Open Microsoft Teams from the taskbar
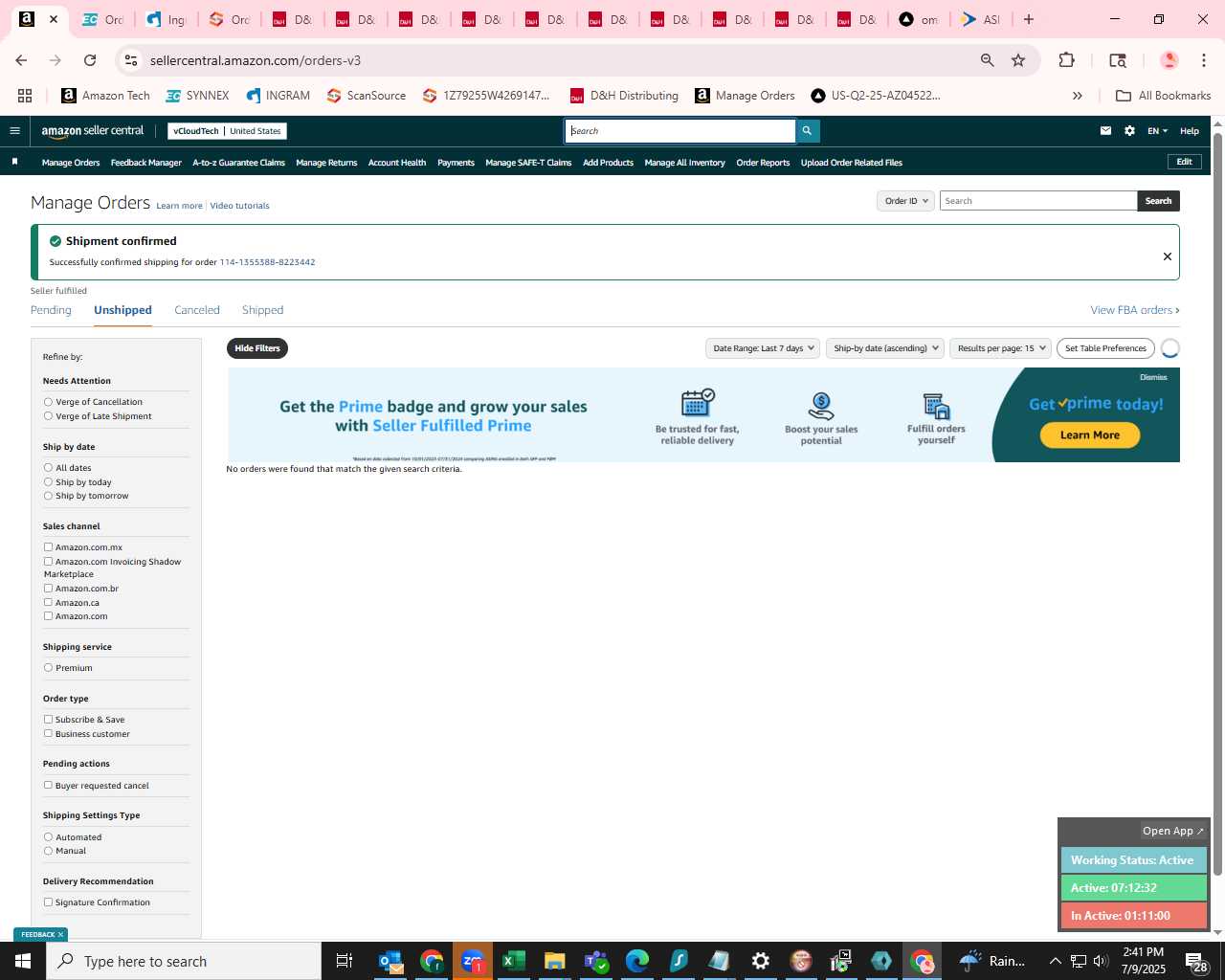Screen dimensions: 1225x980 pyautogui.click(x=596, y=961)
